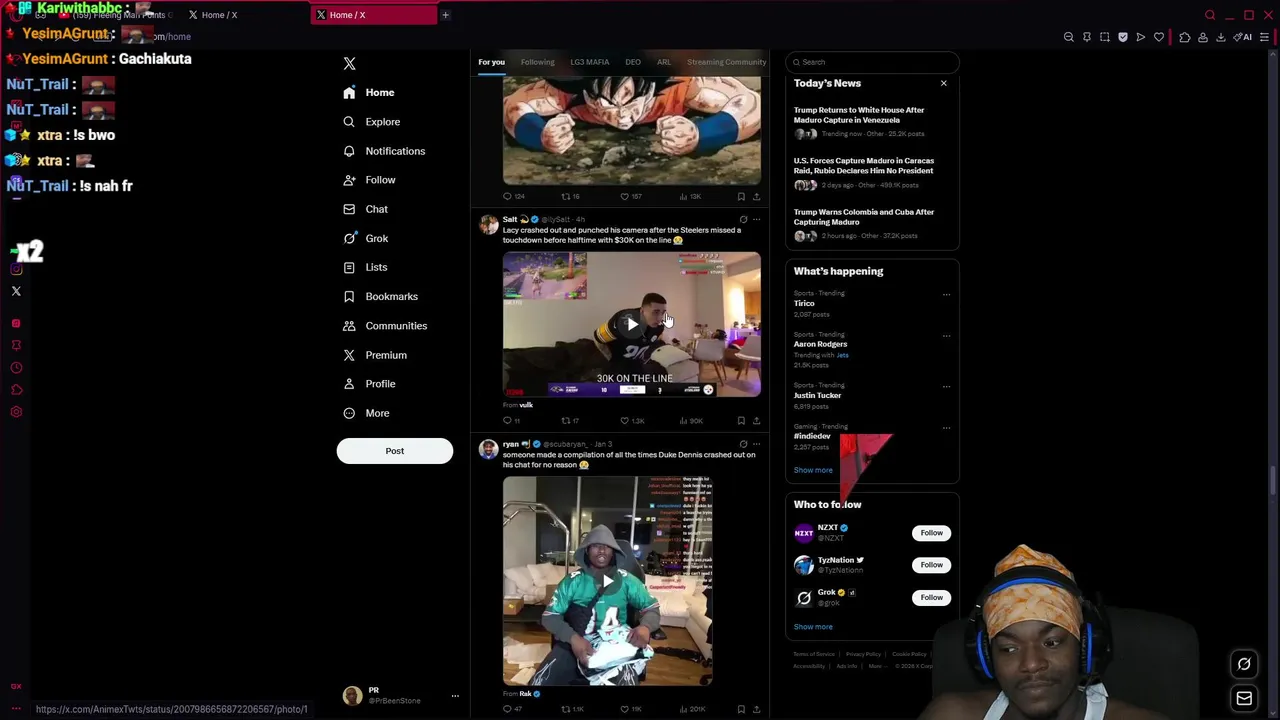Open more options on the Salt post
Viewport: 1280px width, 720px height.
point(757,219)
